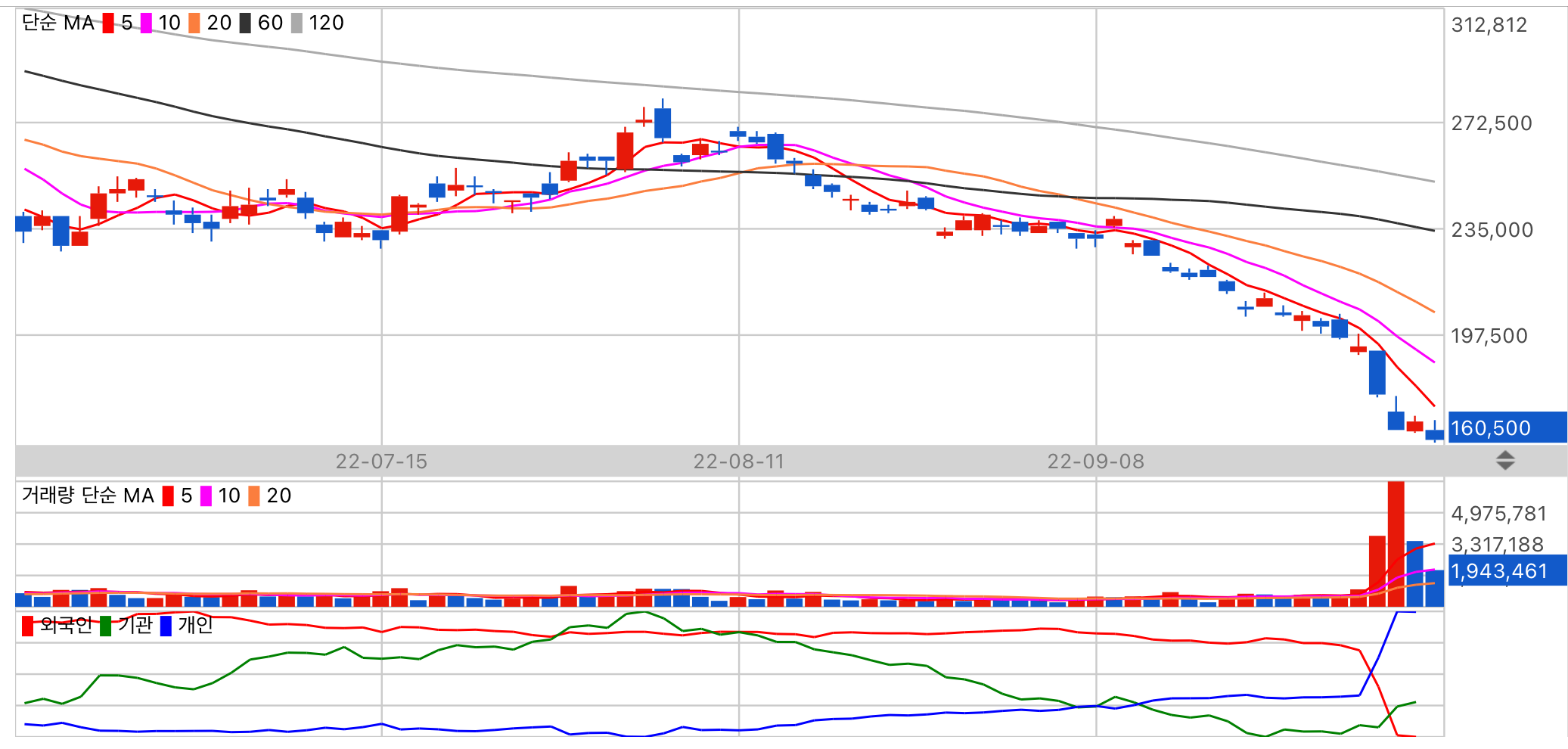Click the 외국인 investor label
The height and width of the screenshot is (749, 1568).
click(66, 625)
